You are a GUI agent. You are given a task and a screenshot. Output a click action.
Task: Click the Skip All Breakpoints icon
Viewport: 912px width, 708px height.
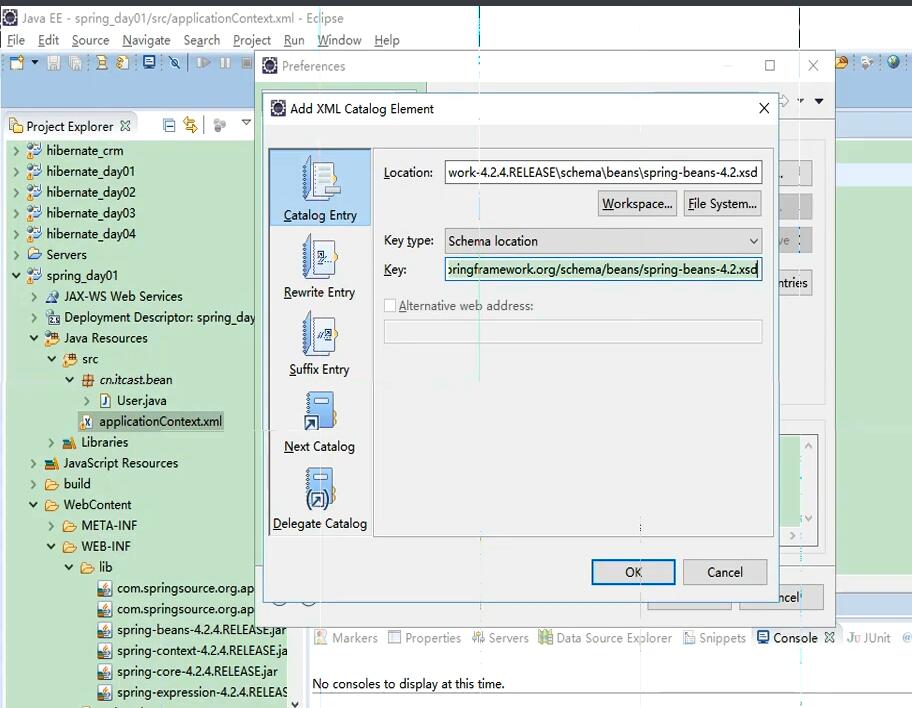click(x=174, y=62)
